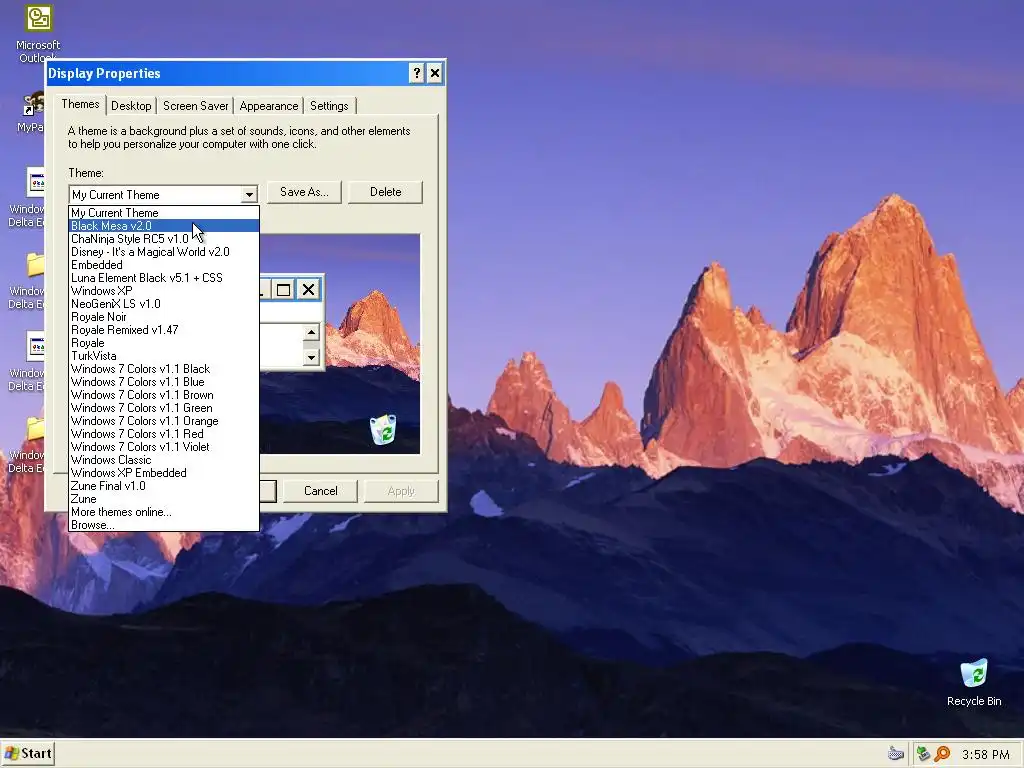The image size is (1024, 768).
Task: Go to the Settings tab
Action: [329, 106]
